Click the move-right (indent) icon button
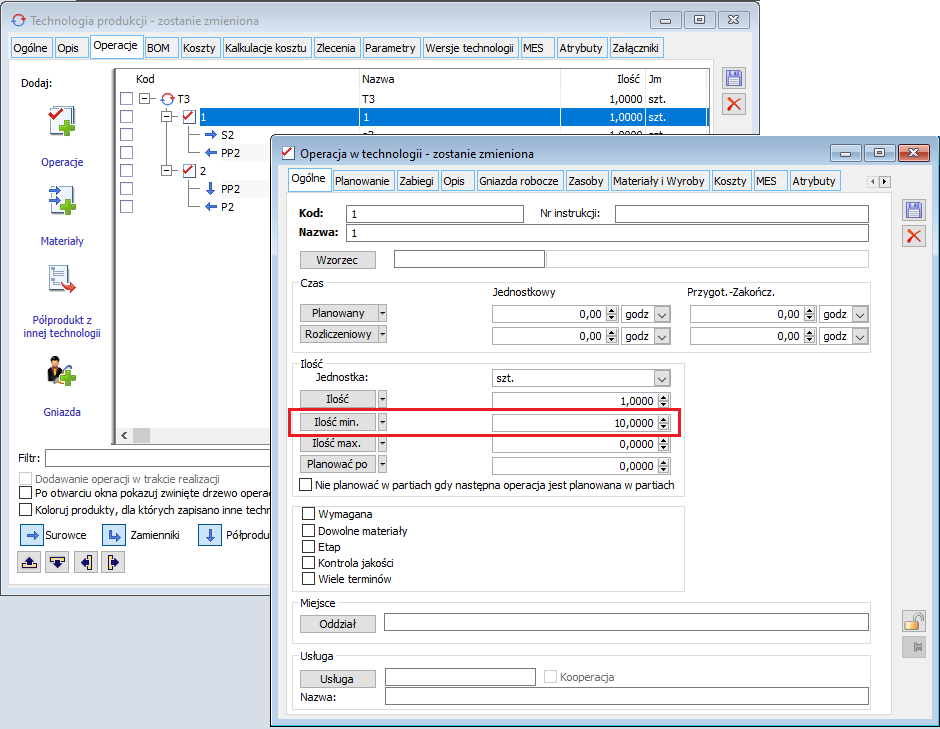Screen dimensions: 940x729 [113, 562]
